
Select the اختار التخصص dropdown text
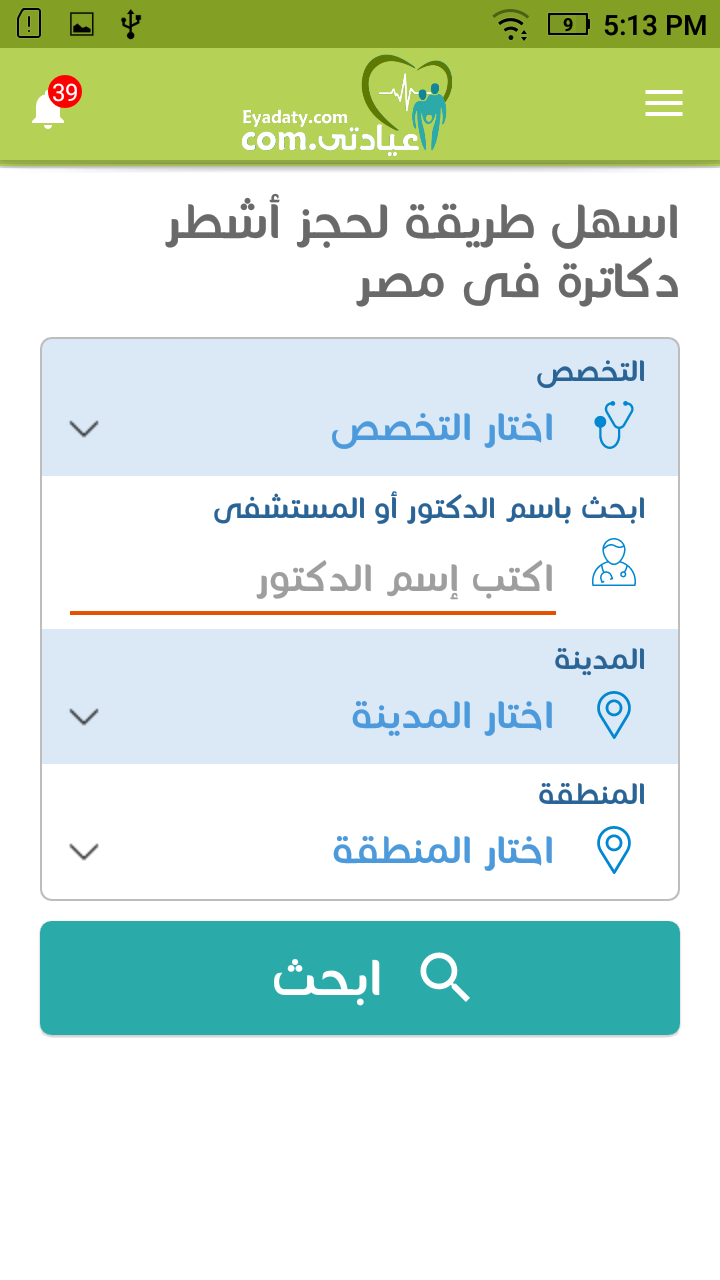442,430
